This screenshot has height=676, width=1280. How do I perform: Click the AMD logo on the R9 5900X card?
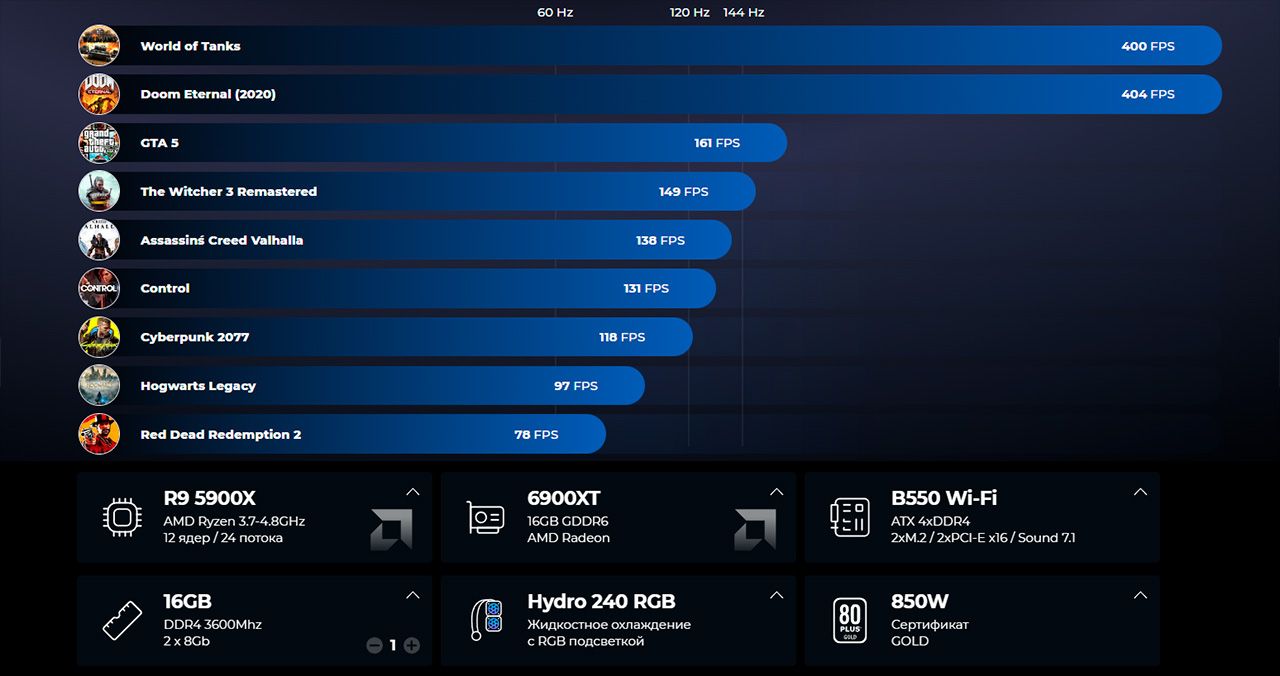coord(391,530)
